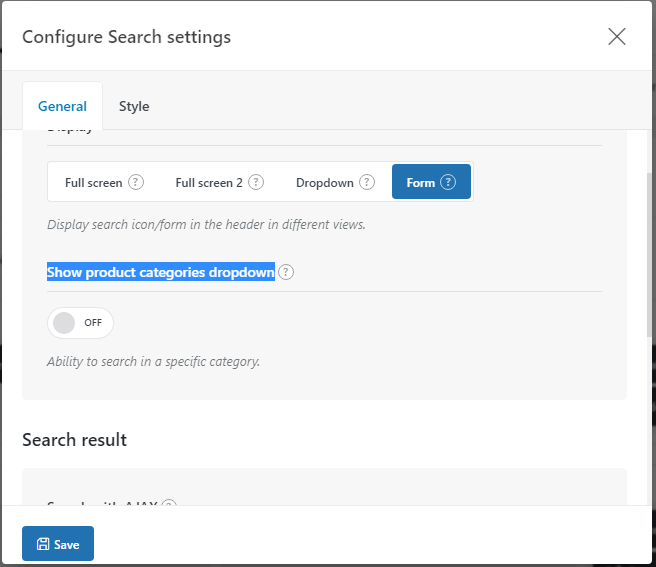Open help tooltip for product categories dropdown

click(286, 272)
